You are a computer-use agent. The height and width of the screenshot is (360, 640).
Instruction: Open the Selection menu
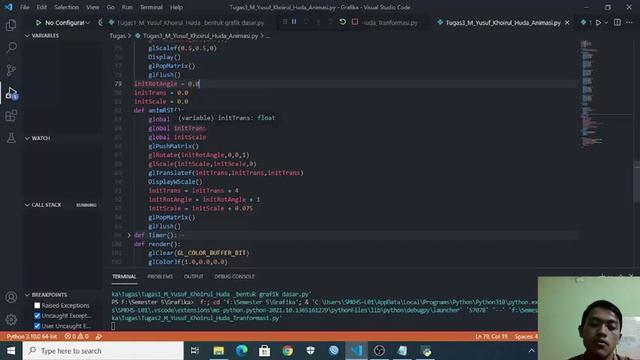(x=67, y=7)
